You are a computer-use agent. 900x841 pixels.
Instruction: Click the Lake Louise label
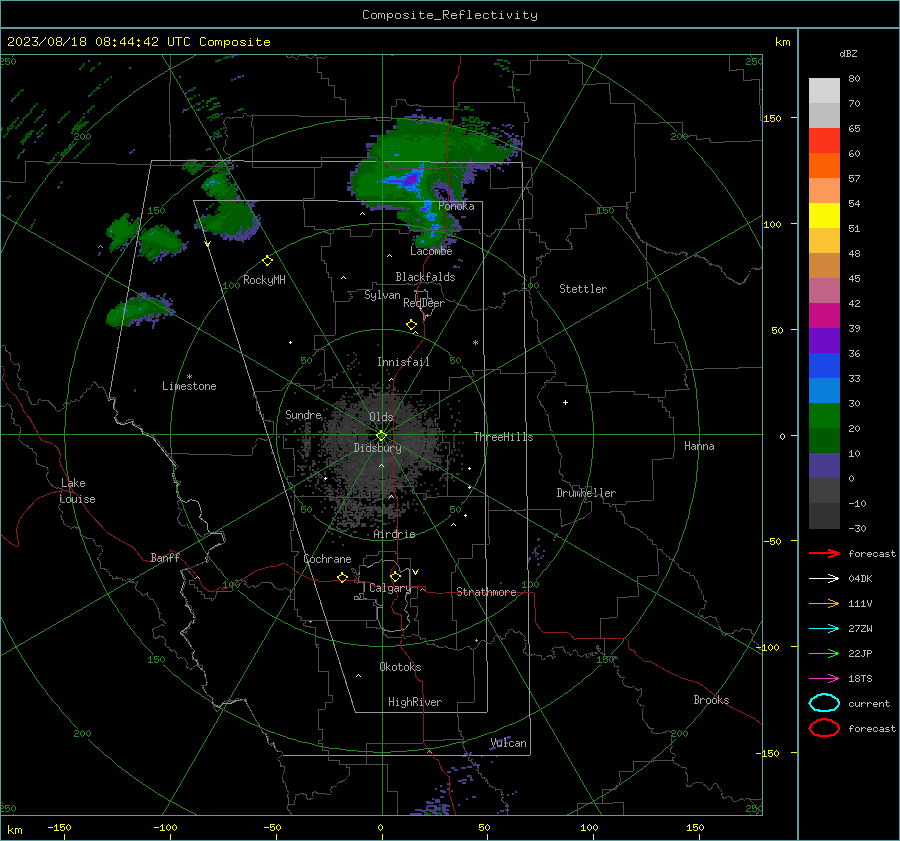pyautogui.click(x=77, y=491)
